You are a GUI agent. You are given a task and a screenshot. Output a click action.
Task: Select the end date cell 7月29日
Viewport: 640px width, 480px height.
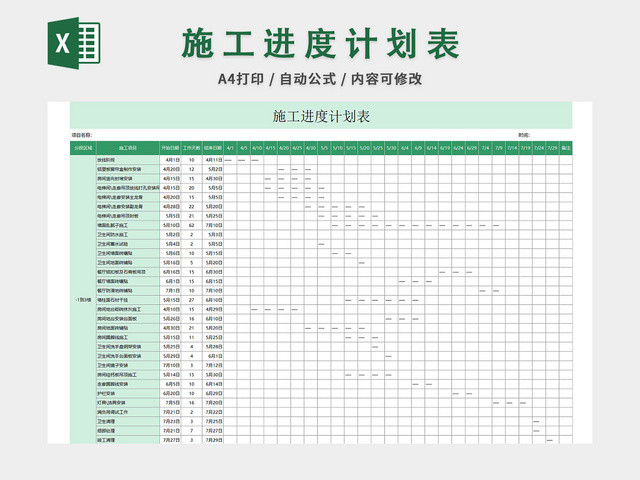[x=213, y=440]
